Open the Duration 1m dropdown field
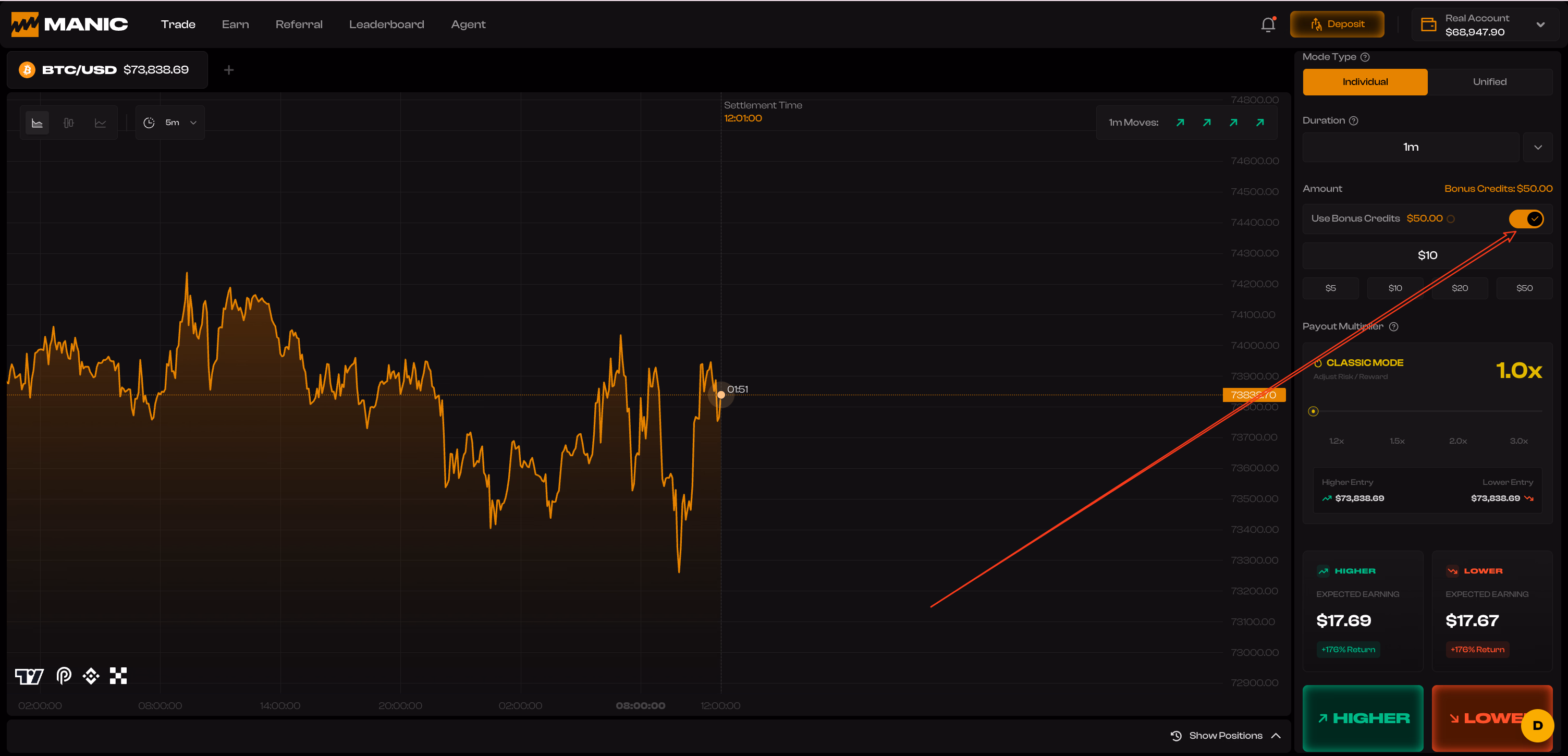The image size is (1568, 756). coord(1411,148)
